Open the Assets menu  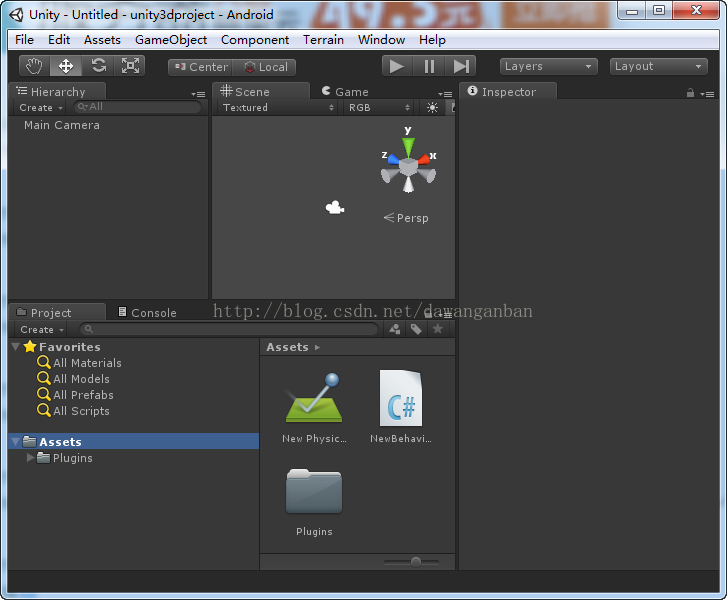point(102,40)
